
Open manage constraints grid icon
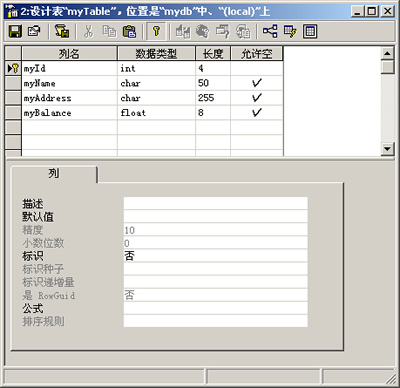pyautogui.click(x=310, y=32)
